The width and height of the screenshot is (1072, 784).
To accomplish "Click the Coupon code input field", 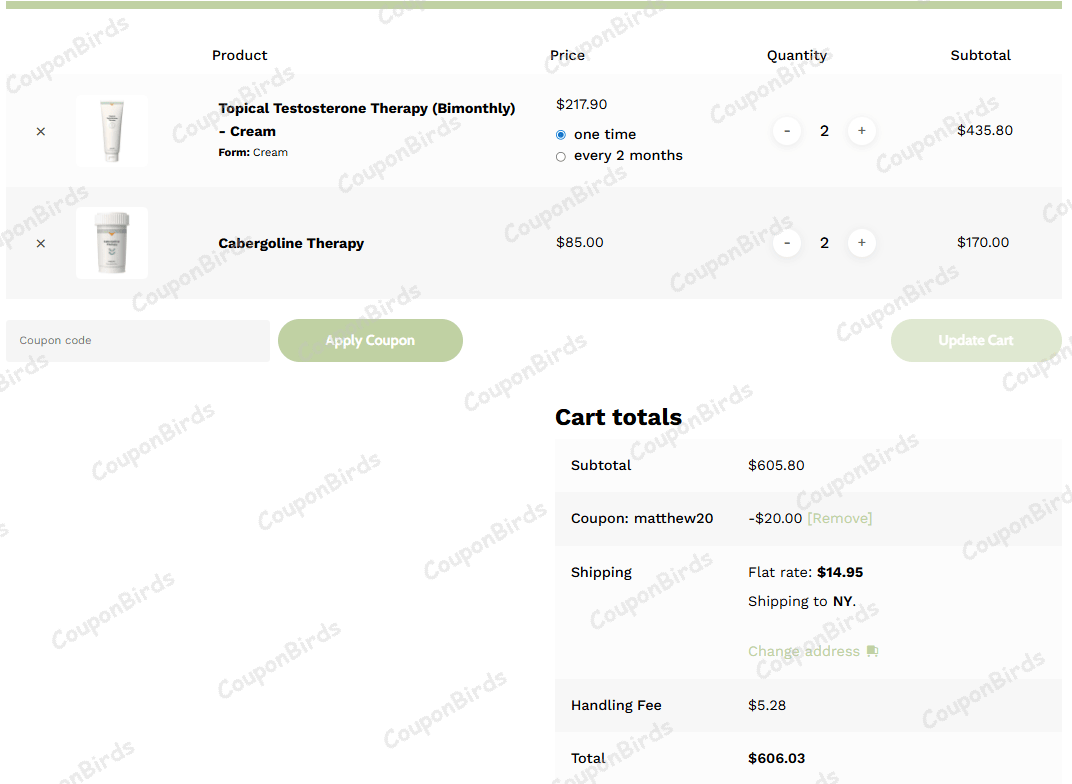I will 138,341.
